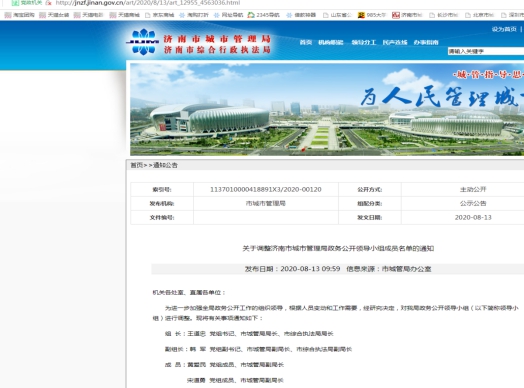This screenshot has width=524, height=388.
Task: Open the 借款神器 bookmark
Action: tap(301, 15)
